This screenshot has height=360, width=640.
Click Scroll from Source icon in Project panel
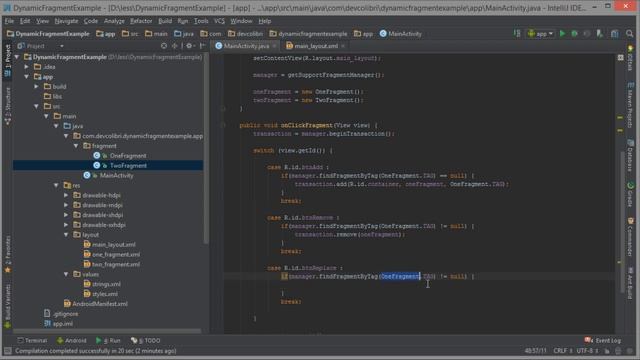pos(164,46)
